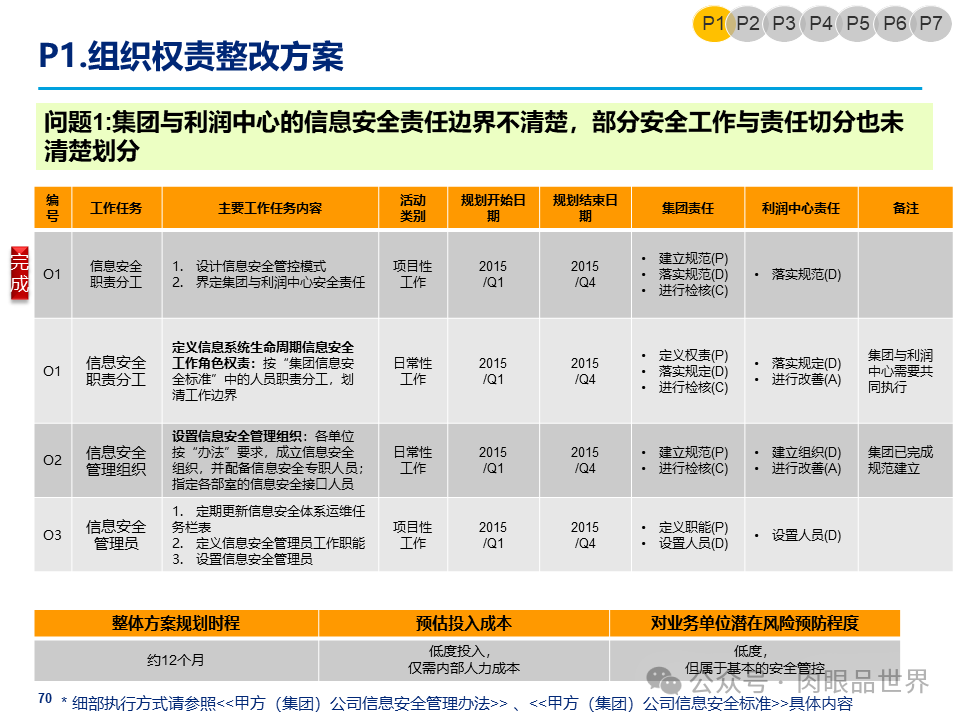This screenshot has width=960, height=720.
Task: Click the footnote starting with 细部执行方式请参照
Action: pyautogui.click(x=457, y=704)
